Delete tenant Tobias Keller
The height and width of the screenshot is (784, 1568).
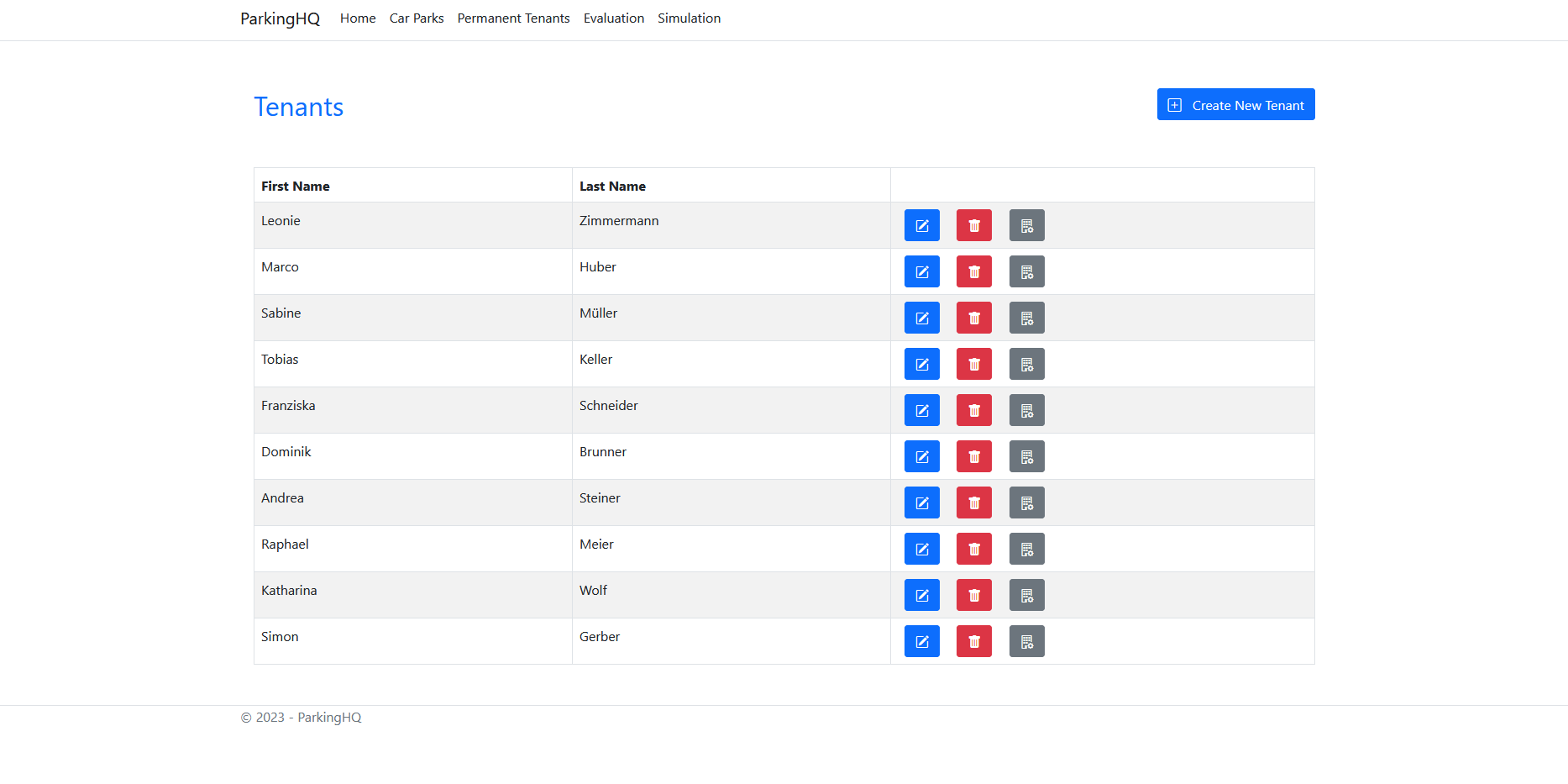[973, 364]
